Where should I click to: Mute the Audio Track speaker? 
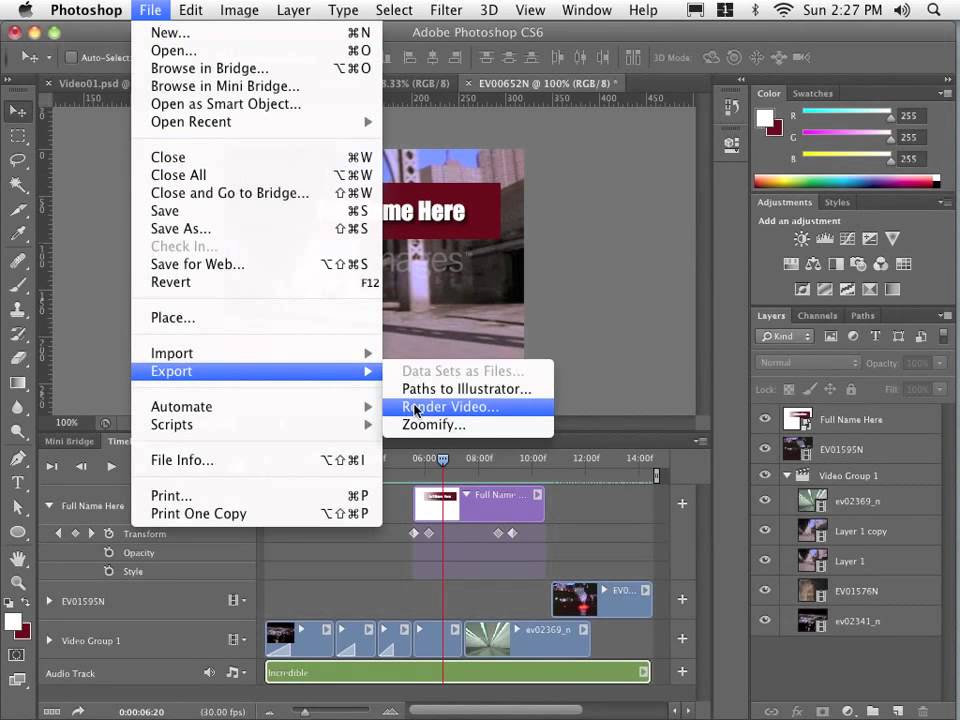click(x=209, y=673)
